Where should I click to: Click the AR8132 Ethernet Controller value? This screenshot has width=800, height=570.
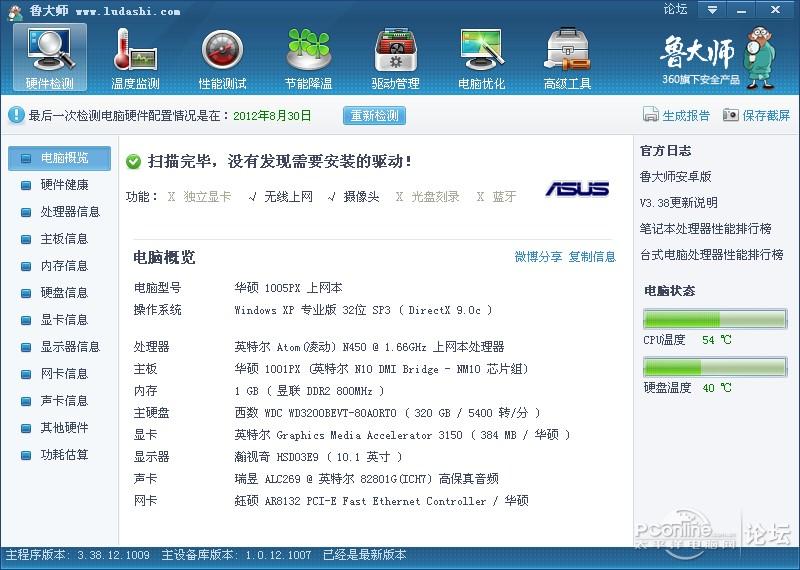click(x=381, y=501)
